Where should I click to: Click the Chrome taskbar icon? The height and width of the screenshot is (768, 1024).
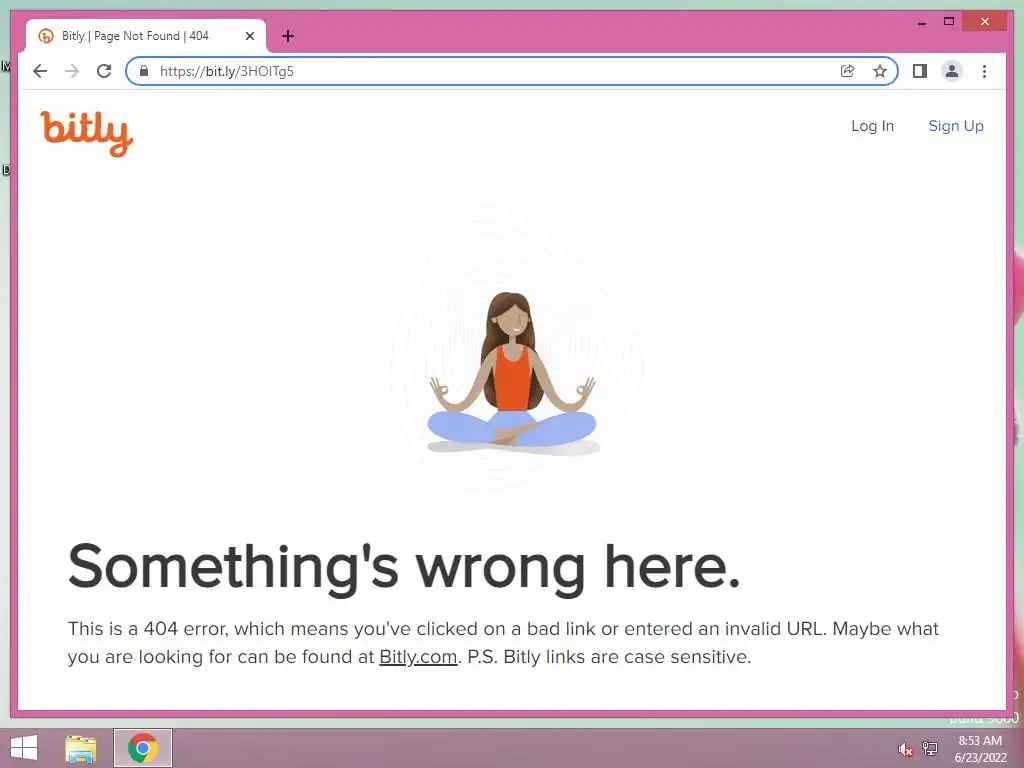(x=143, y=748)
